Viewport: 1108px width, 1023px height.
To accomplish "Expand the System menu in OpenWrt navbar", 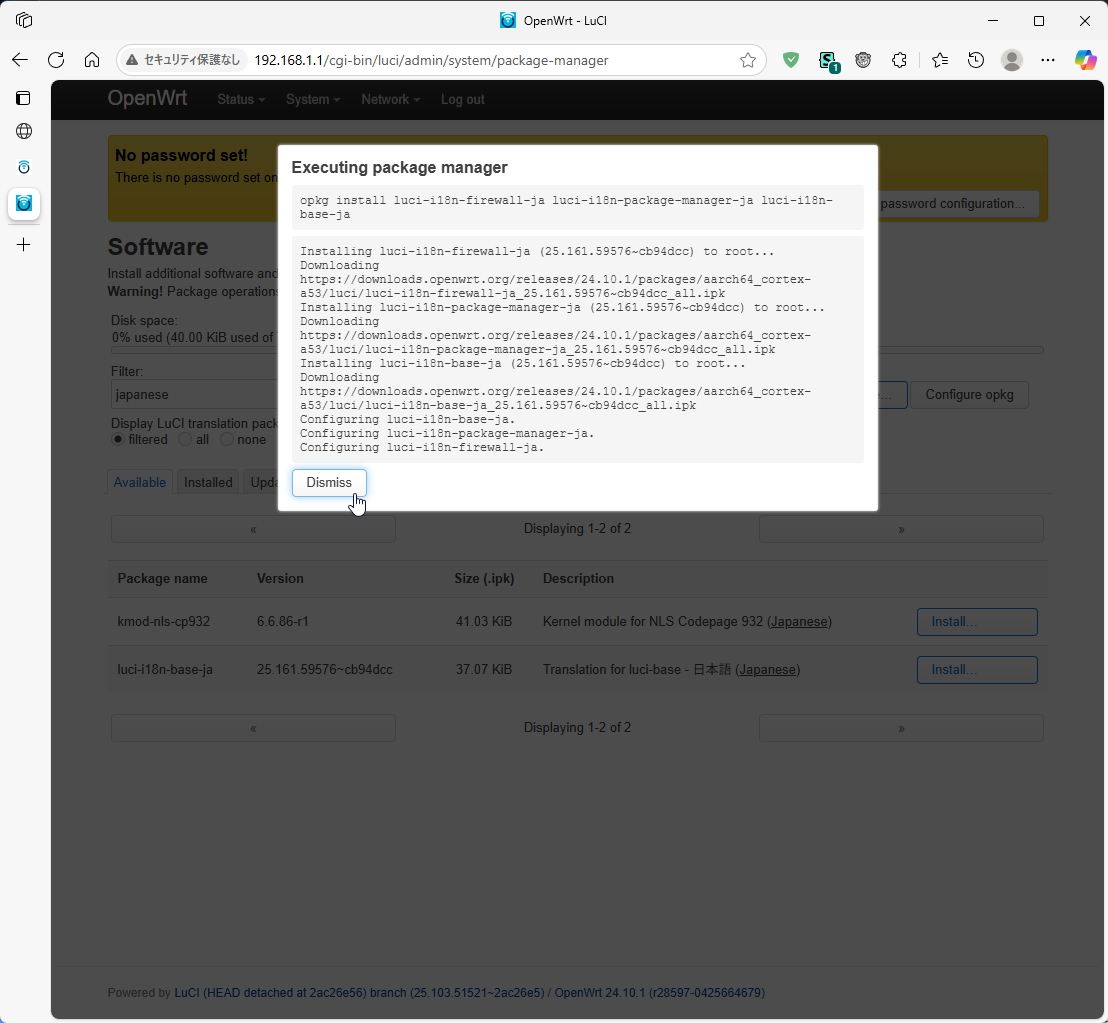I will [313, 100].
